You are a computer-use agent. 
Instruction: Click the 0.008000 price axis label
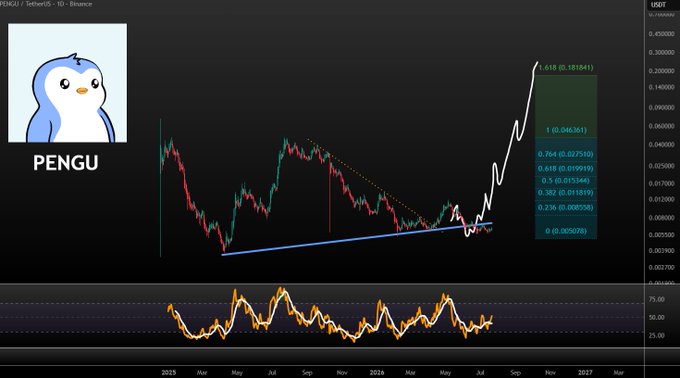pyautogui.click(x=662, y=218)
